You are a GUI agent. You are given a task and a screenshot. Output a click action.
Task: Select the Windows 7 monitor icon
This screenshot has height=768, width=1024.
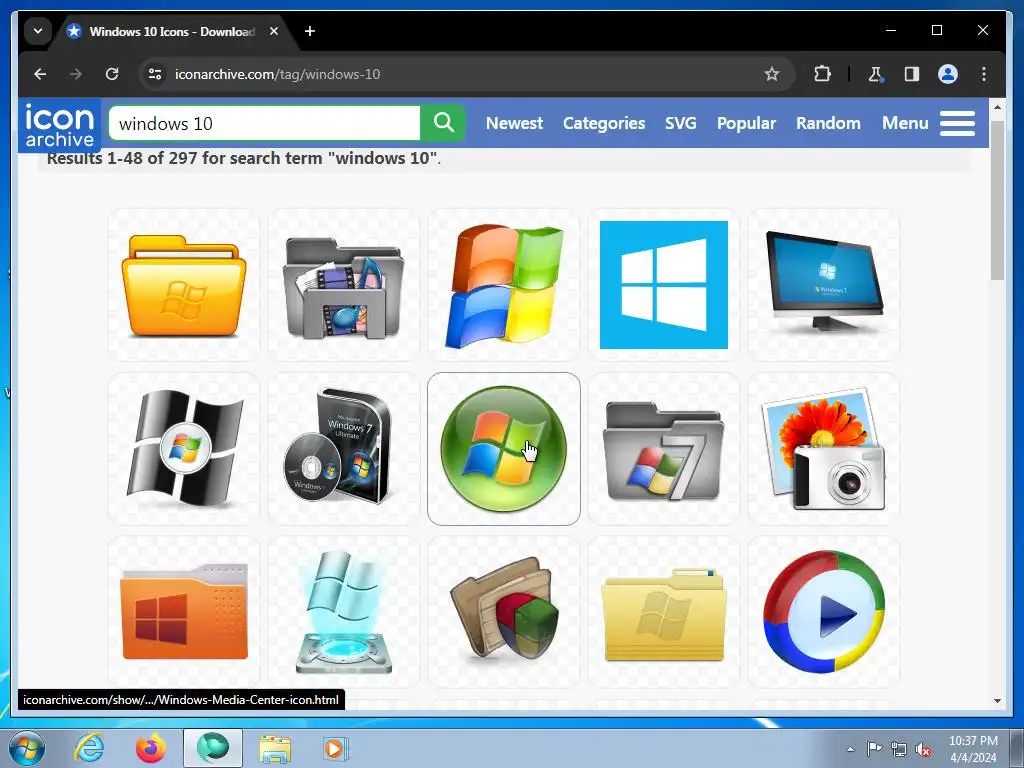click(824, 285)
